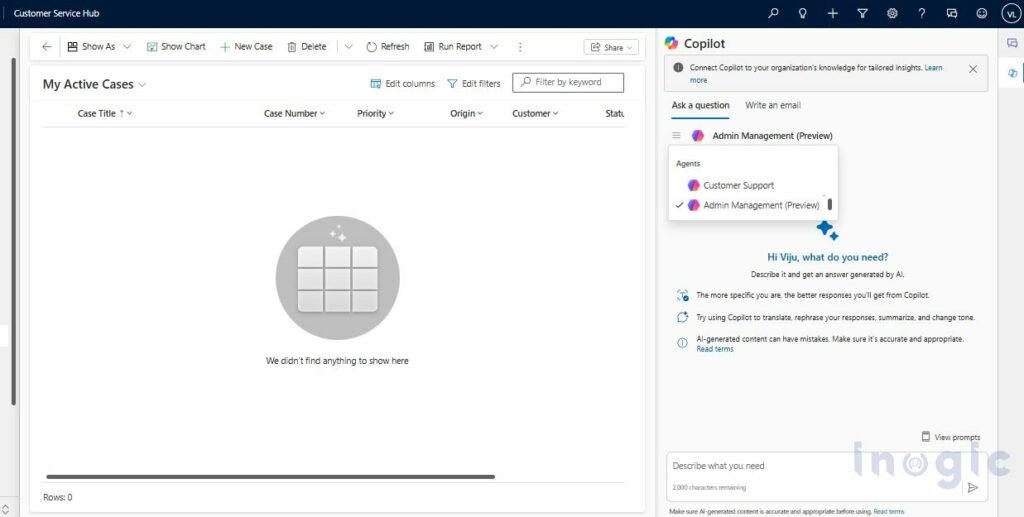This screenshot has width=1024, height=517.
Task: Refresh the cases list
Action: pos(388,47)
